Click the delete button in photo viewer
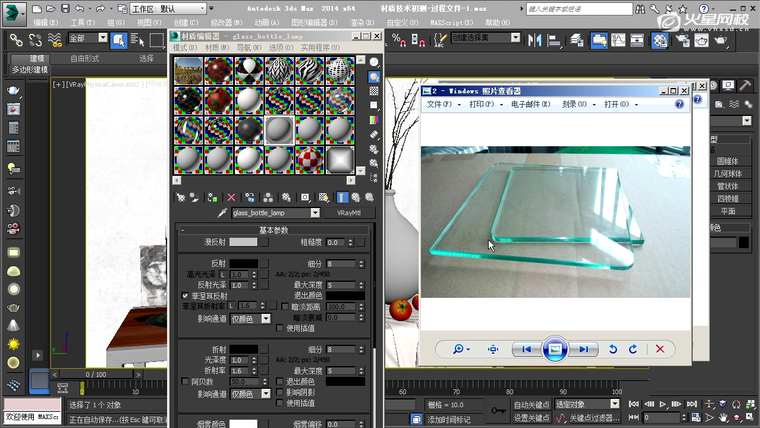This screenshot has height=428, width=760. click(x=659, y=349)
